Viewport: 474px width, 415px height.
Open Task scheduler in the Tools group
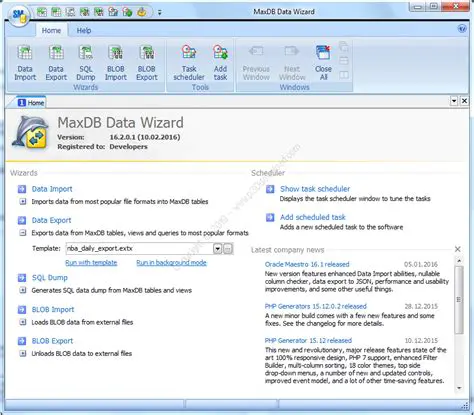point(189,63)
